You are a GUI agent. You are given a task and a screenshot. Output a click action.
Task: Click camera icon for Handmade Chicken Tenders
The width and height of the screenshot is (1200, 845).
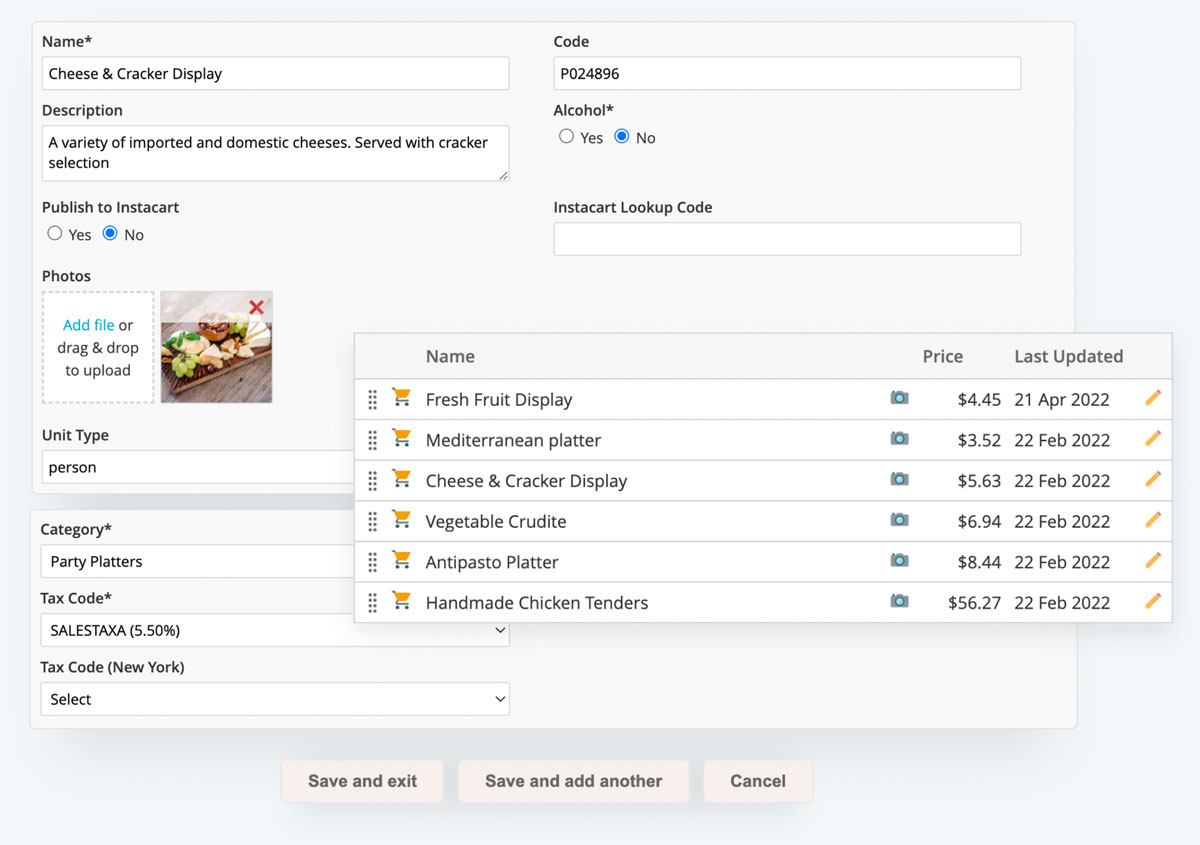(899, 601)
